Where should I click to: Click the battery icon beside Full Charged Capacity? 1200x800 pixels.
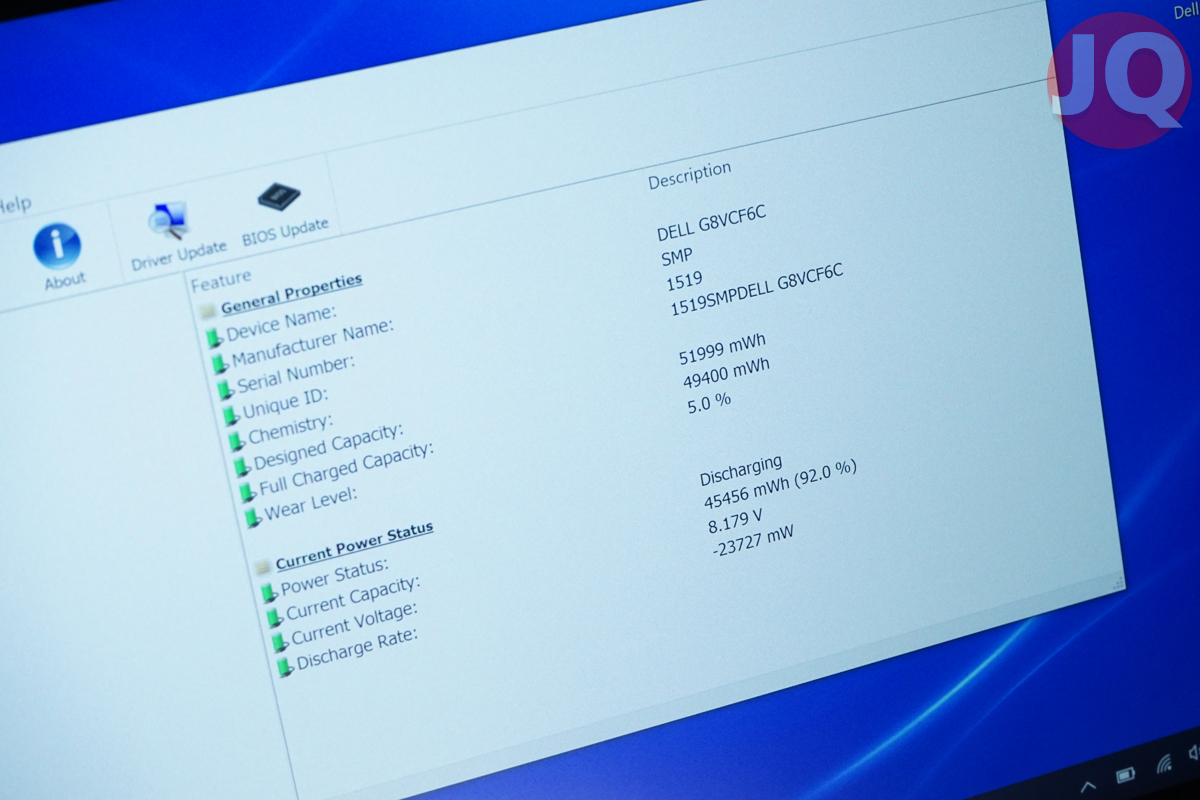pyautogui.click(x=247, y=492)
